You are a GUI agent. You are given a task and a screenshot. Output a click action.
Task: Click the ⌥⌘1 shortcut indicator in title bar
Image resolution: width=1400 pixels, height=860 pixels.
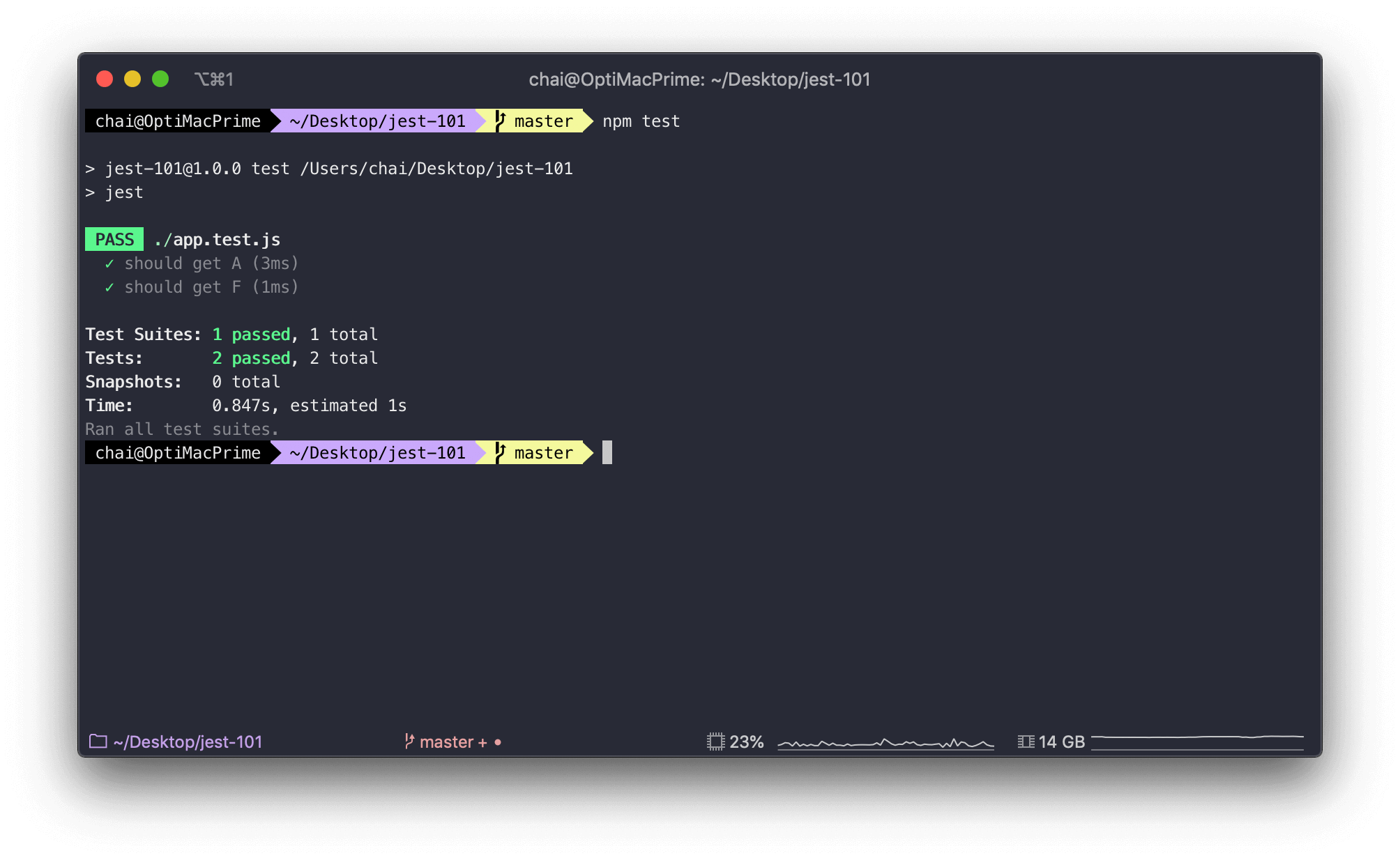214,79
